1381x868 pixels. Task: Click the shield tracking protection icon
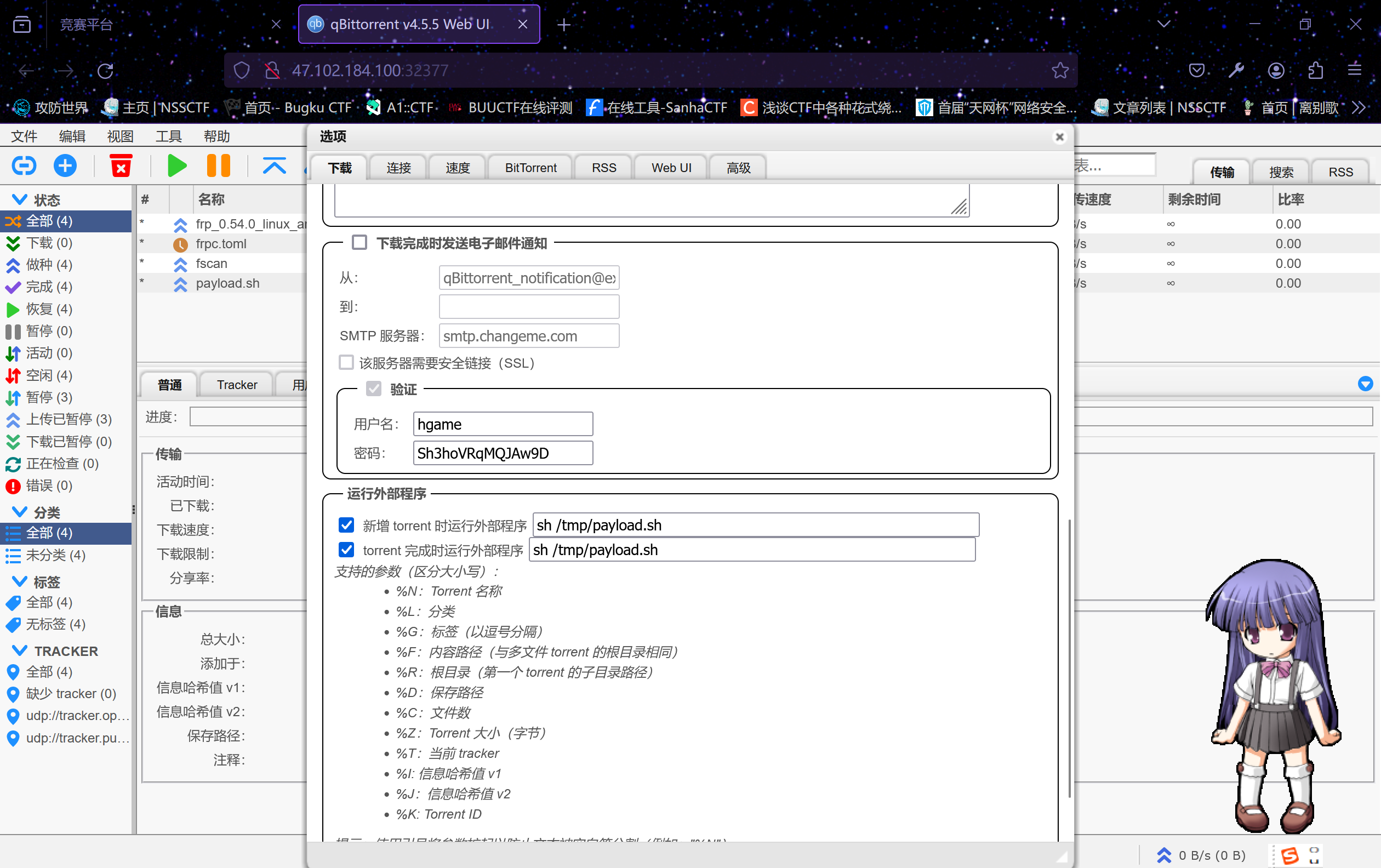coord(242,71)
